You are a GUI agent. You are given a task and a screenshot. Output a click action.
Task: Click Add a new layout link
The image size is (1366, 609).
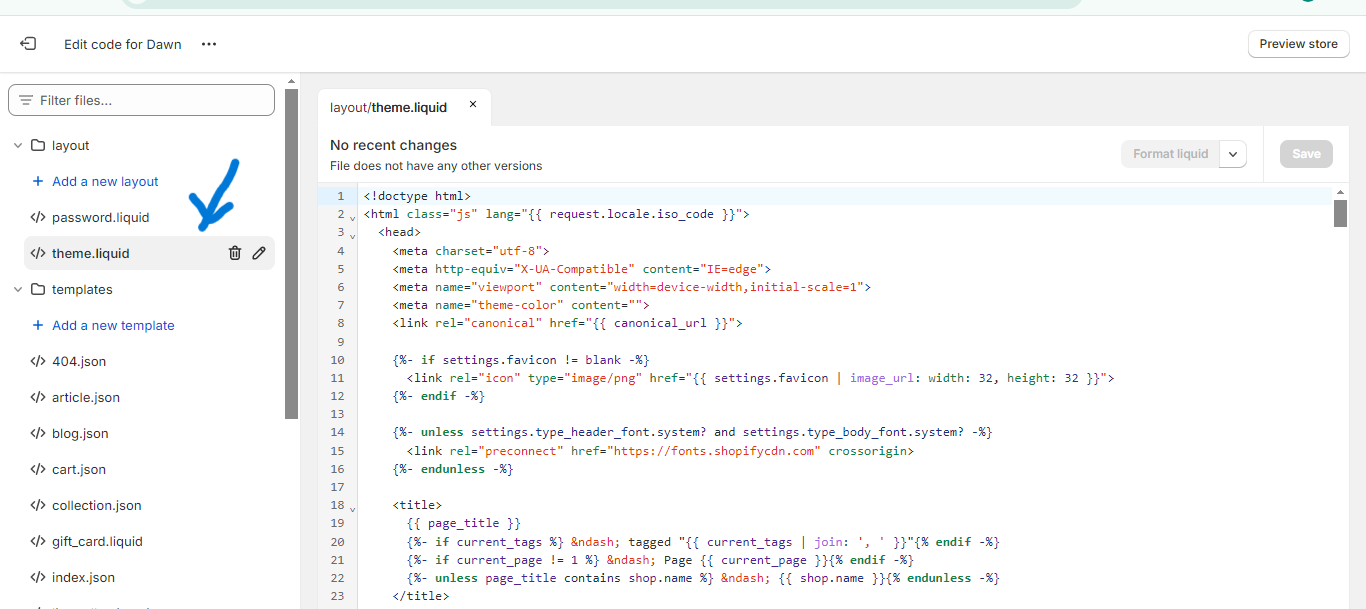(105, 181)
